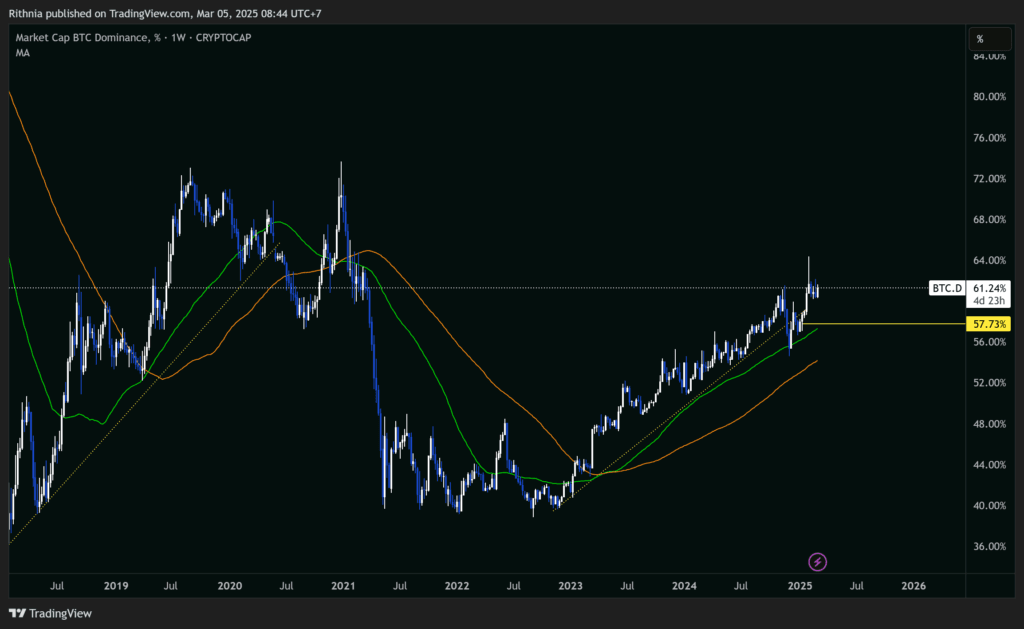Screen dimensions: 1024x629
Task: Click the 2023 label on time axis
Action: [x=570, y=584]
